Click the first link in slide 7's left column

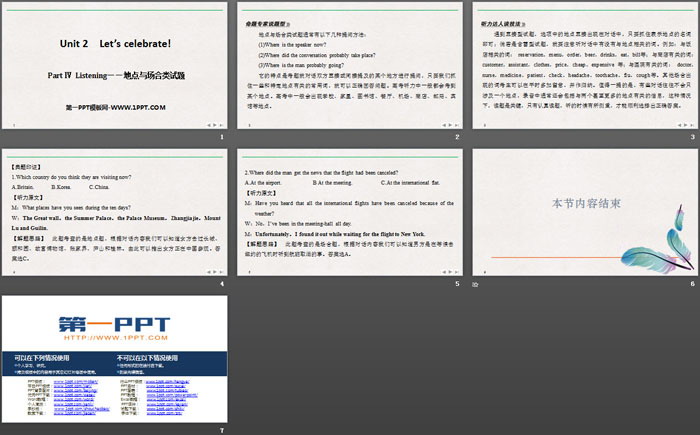tap(68, 381)
